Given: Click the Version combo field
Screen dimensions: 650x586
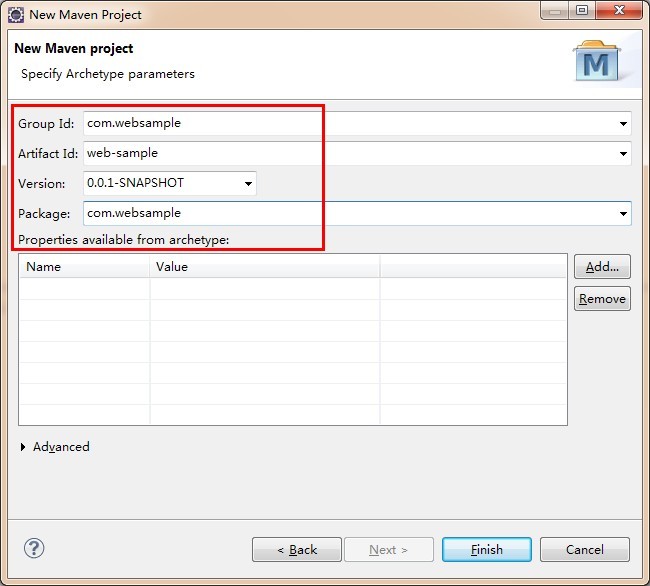Looking at the screenshot, I should pos(170,183).
